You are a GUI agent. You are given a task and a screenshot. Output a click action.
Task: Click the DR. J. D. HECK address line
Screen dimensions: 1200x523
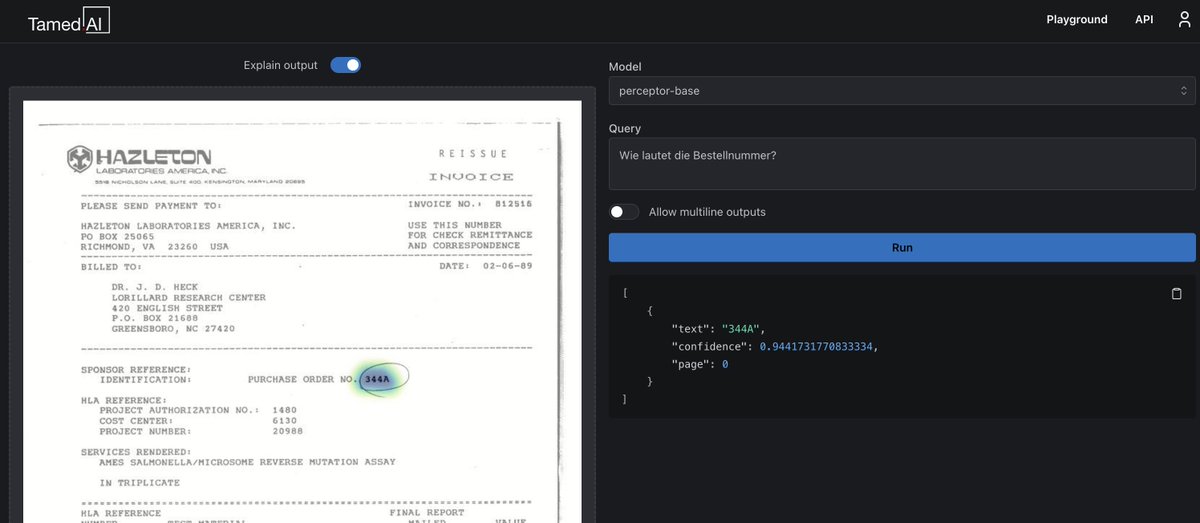click(x=154, y=287)
